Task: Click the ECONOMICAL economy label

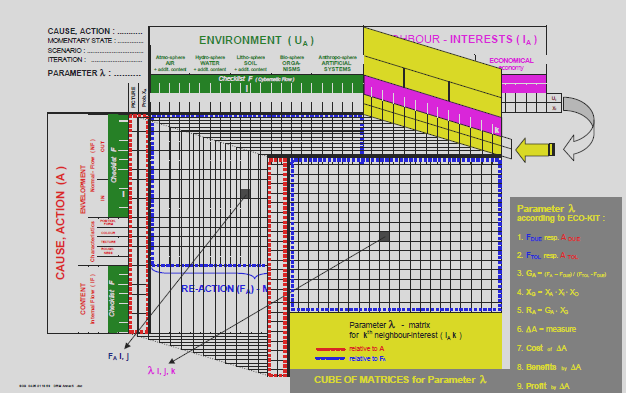Action: pyautogui.click(x=511, y=64)
